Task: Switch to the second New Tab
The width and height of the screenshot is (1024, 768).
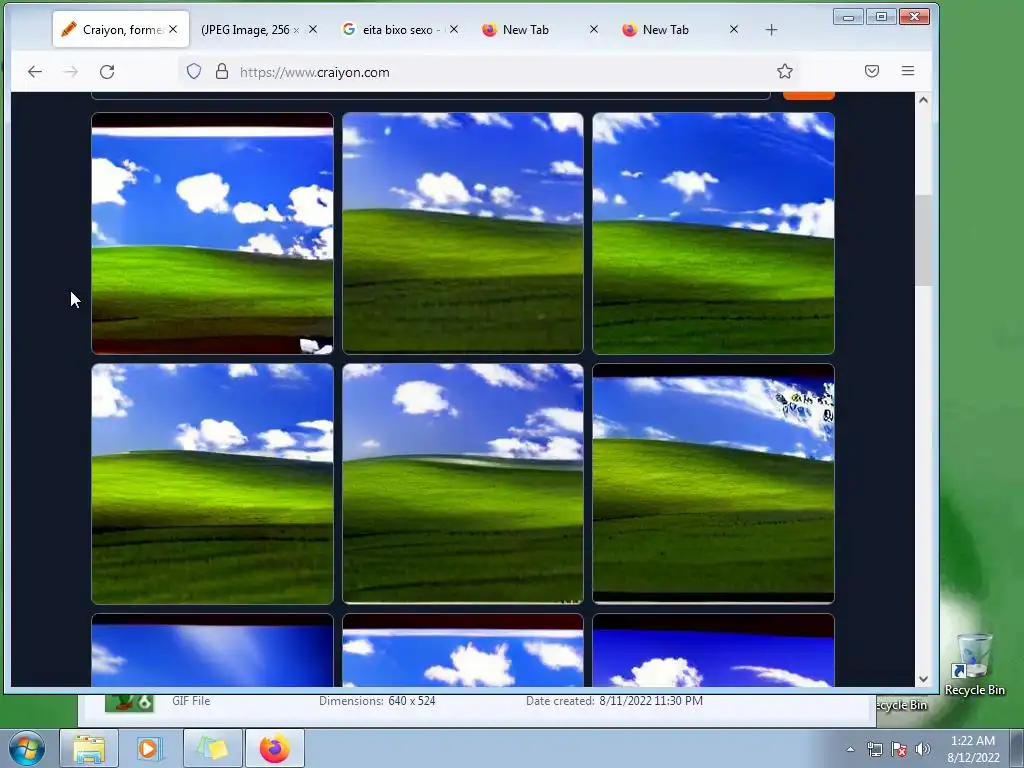Action: (x=665, y=29)
